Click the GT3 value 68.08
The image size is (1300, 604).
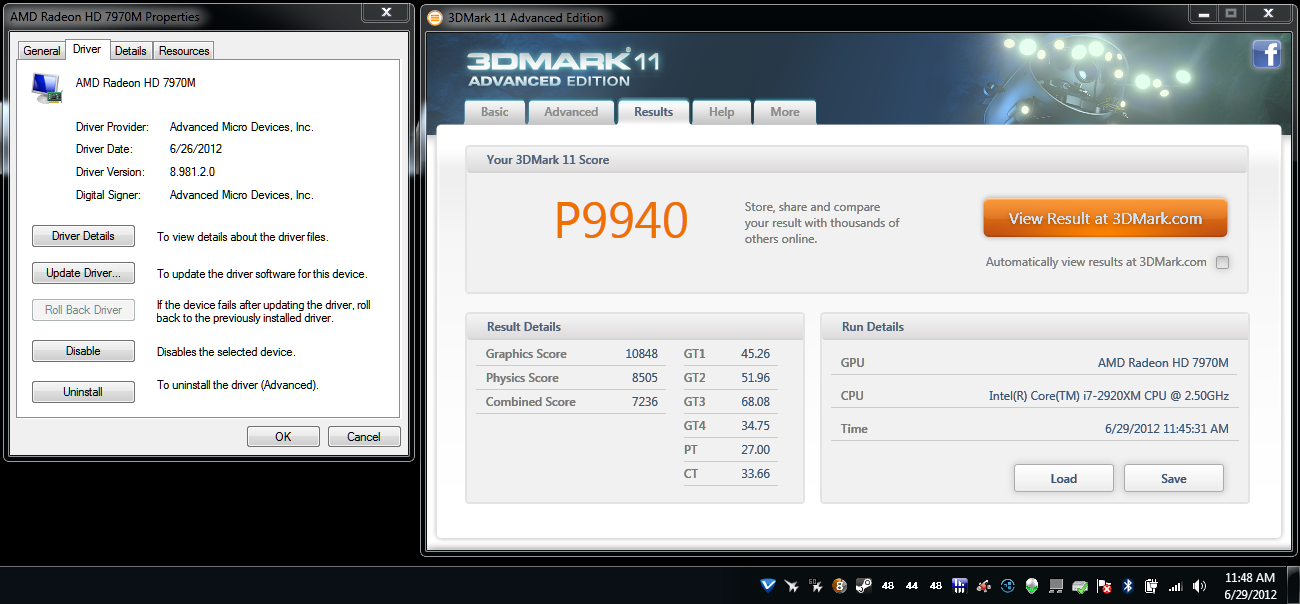(755, 402)
